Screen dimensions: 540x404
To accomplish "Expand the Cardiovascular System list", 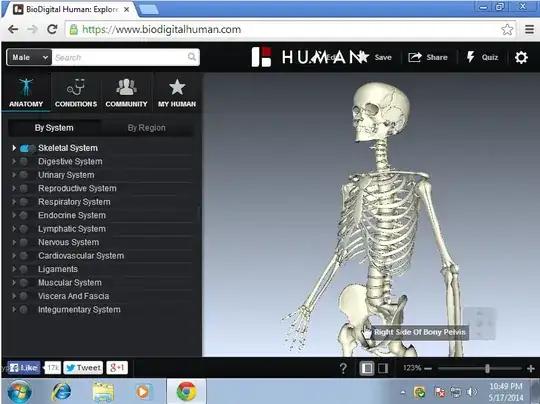I will 14,256.
